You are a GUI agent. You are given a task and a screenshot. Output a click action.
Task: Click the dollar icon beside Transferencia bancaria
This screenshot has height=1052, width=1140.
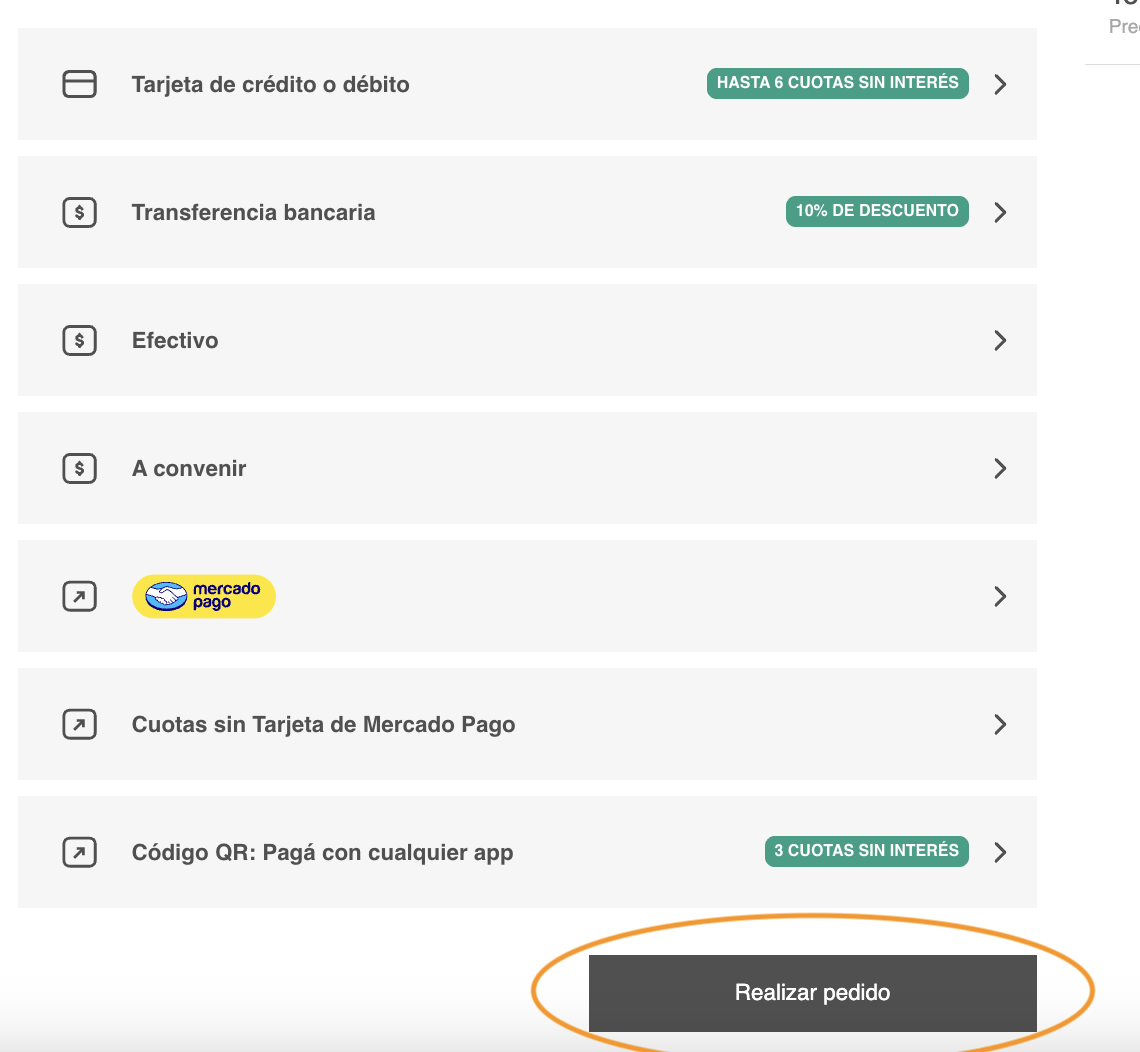click(x=80, y=213)
